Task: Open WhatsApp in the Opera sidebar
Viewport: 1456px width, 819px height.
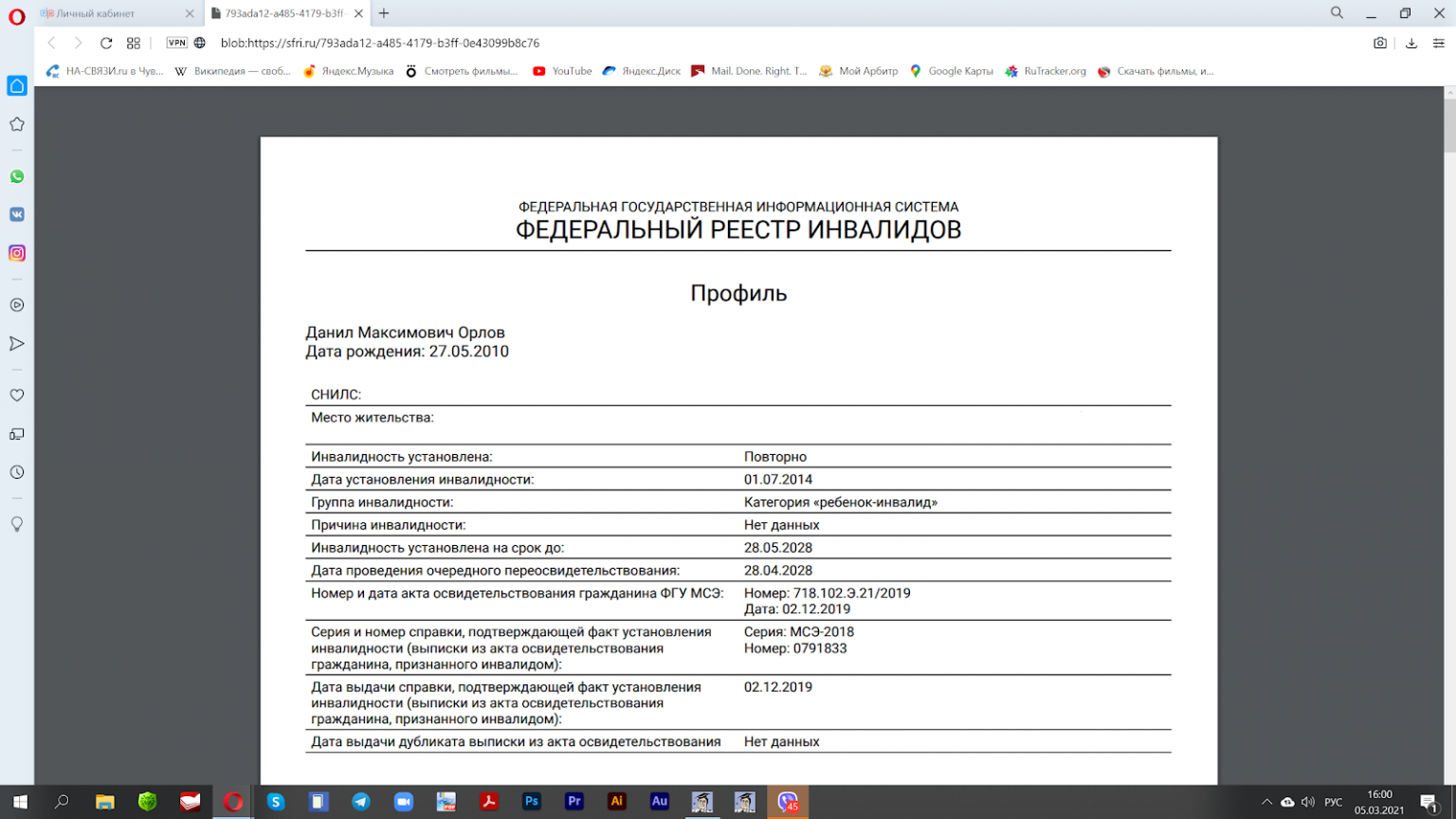Action: [x=17, y=177]
